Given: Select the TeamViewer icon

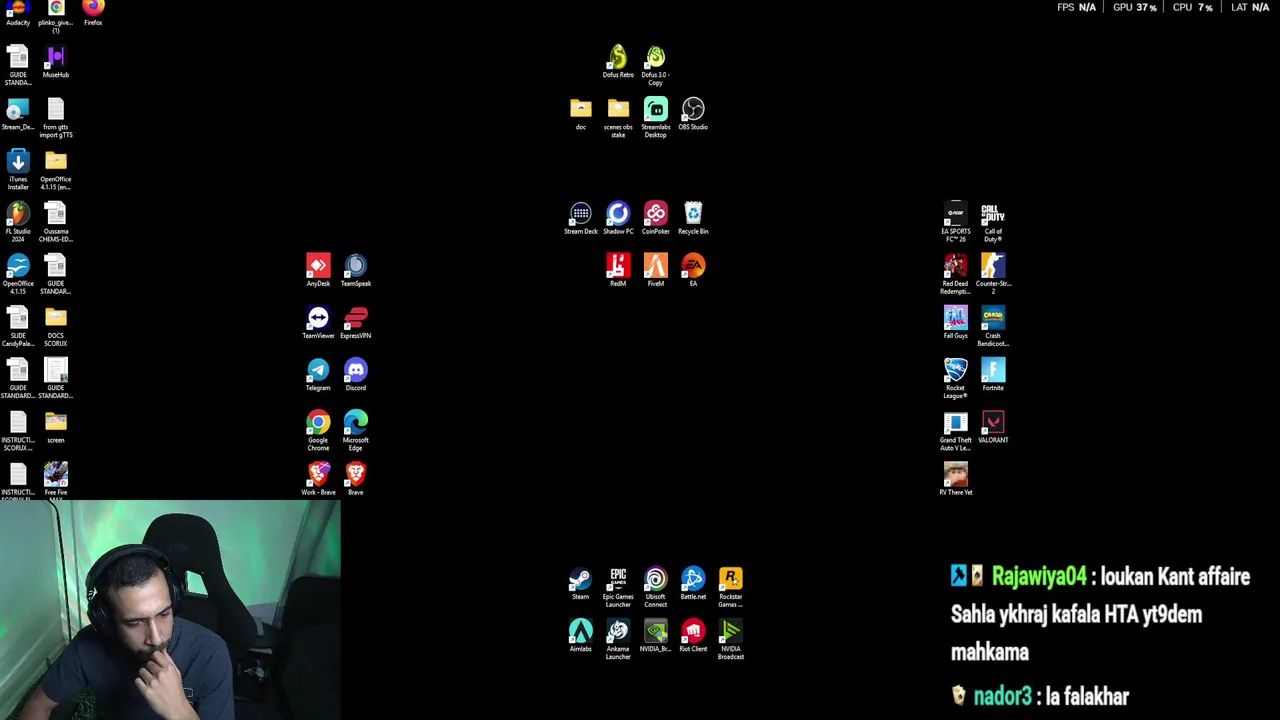Looking at the screenshot, I should coord(318,323).
